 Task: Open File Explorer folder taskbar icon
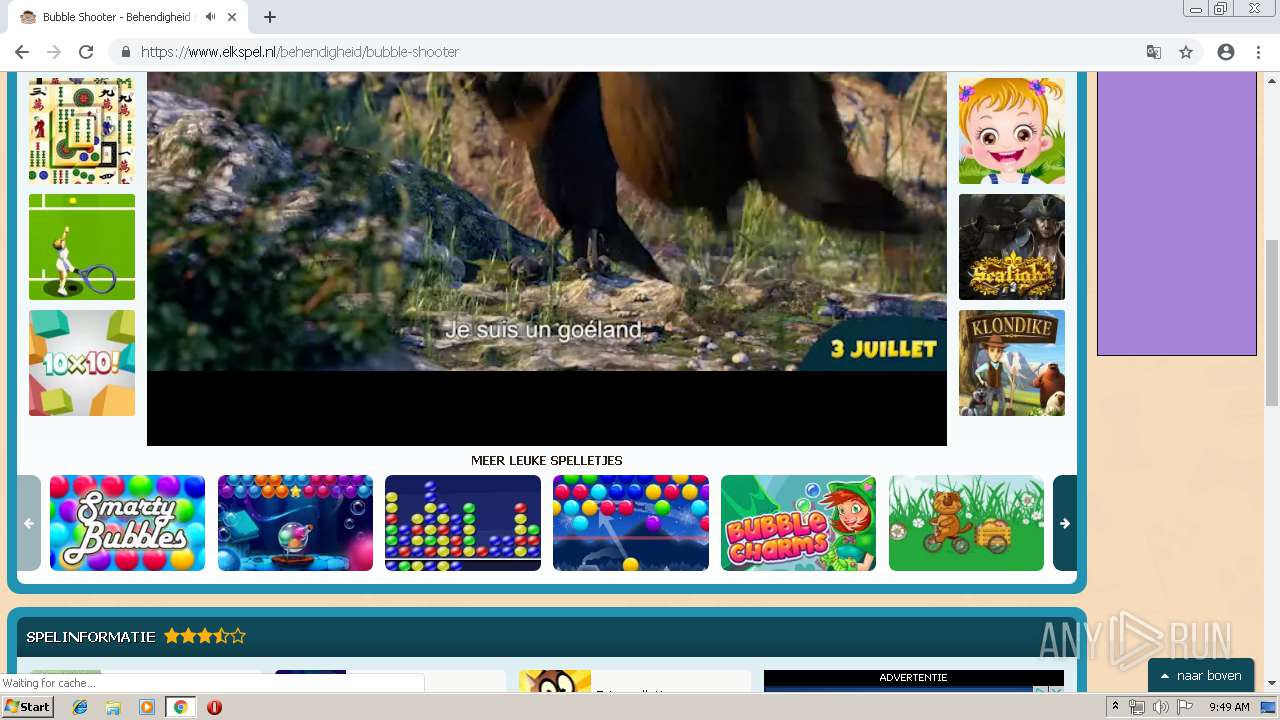pyautogui.click(x=113, y=707)
